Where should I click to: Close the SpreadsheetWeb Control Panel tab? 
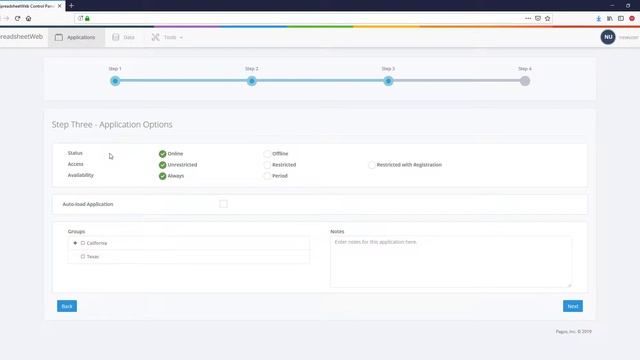(60, 6)
